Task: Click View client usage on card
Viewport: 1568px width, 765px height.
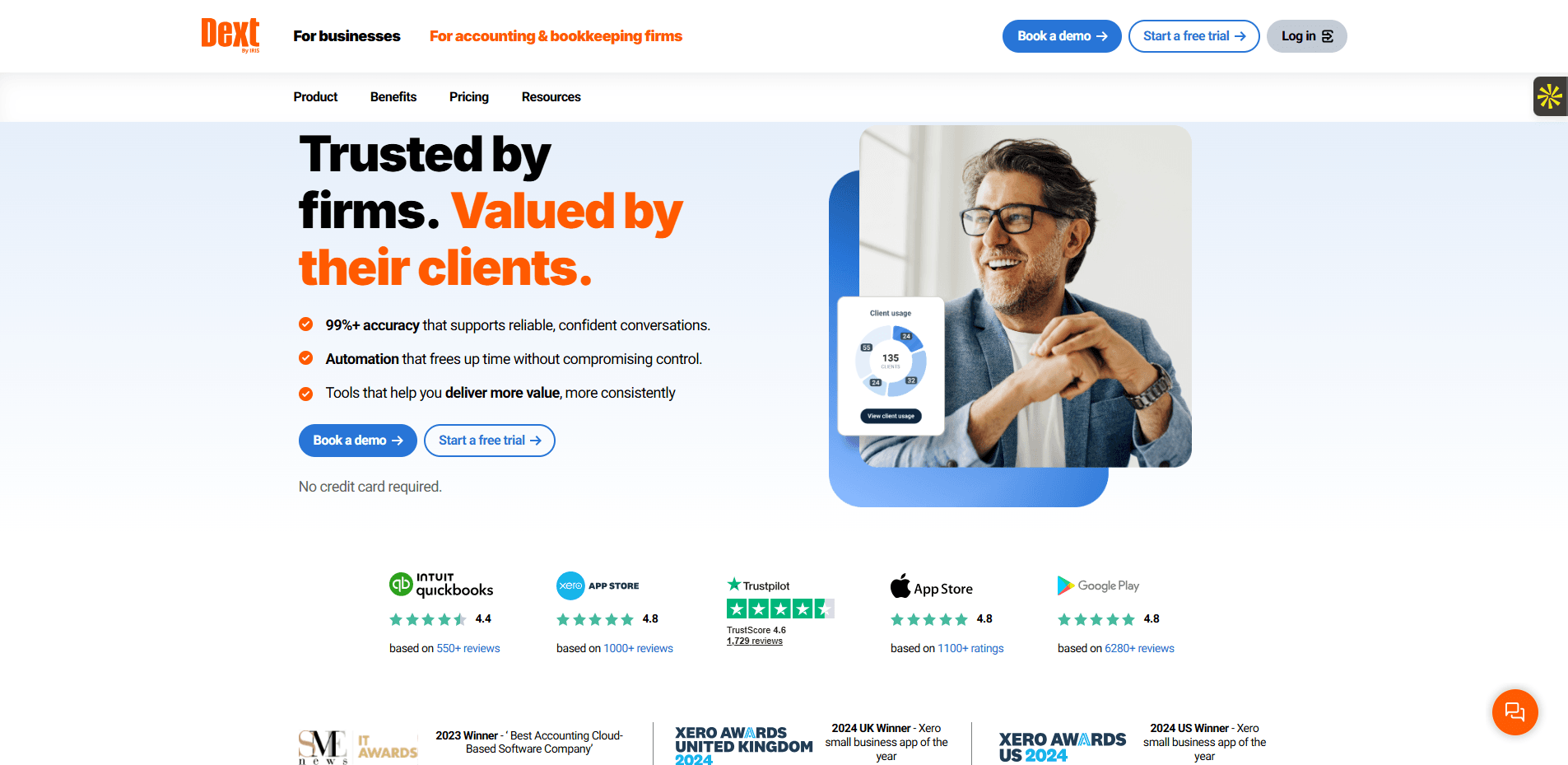Action: point(891,416)
